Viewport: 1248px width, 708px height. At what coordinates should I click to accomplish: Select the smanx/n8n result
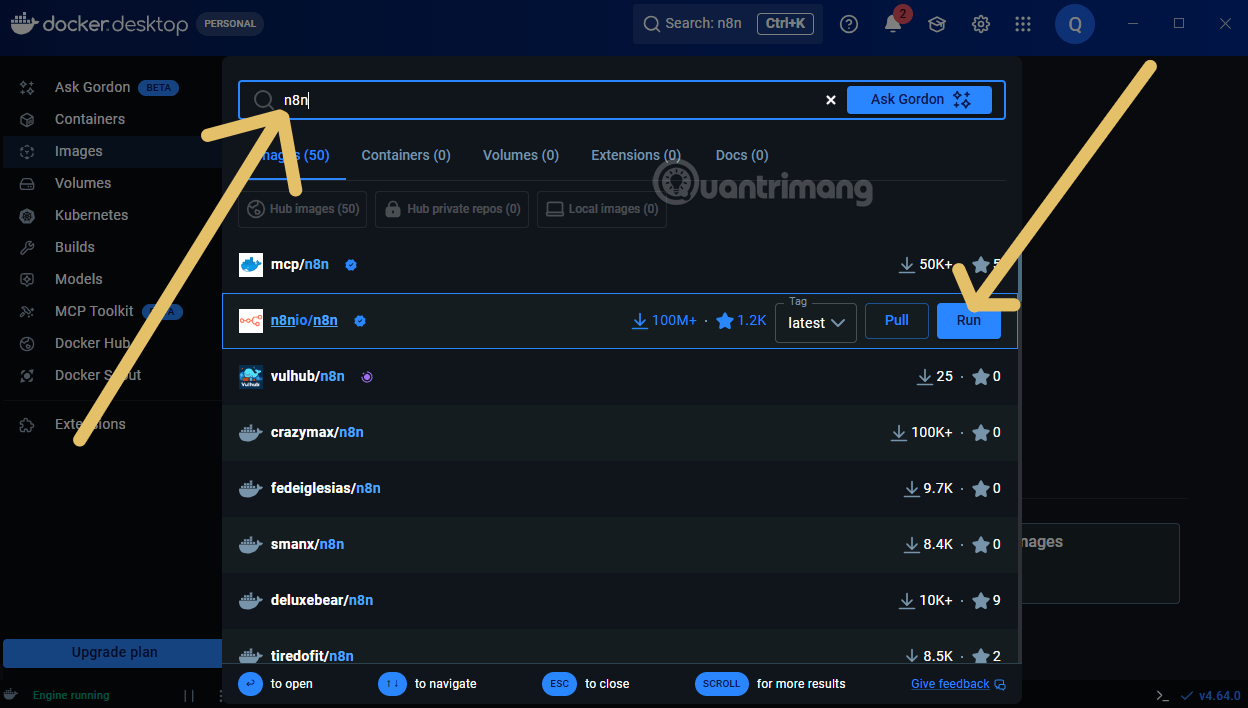620,545
